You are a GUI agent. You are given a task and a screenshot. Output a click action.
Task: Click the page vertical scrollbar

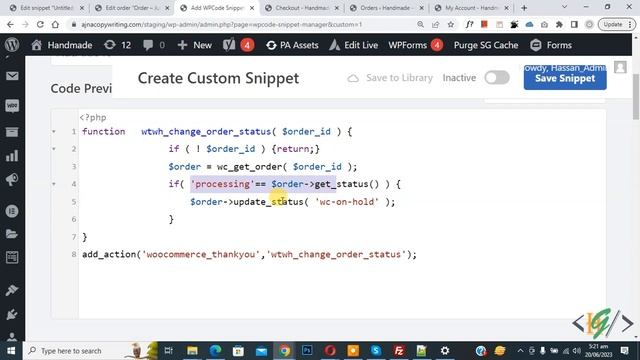pyautogui.click(x=636, y=96)
